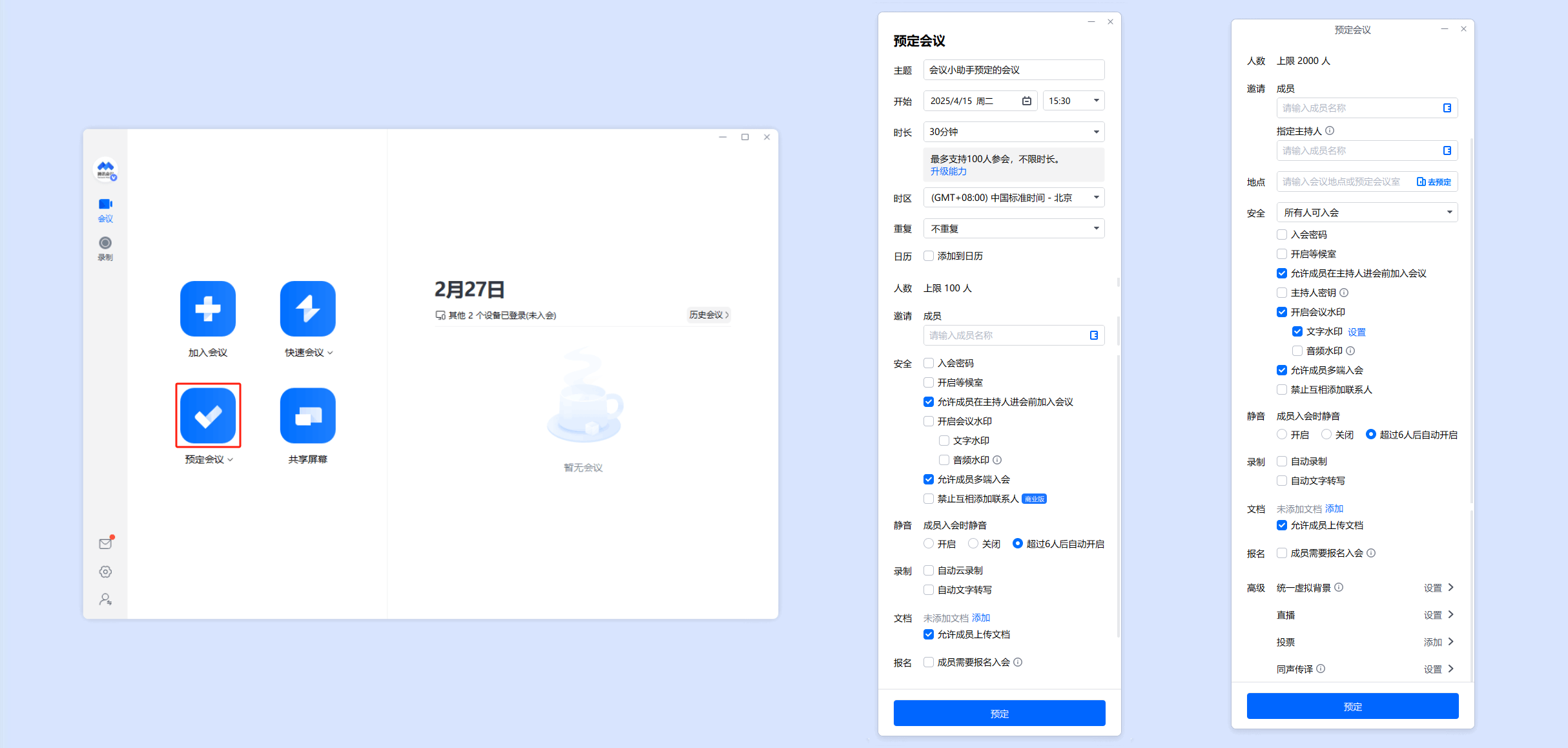Select the 关闭 mute radio in the right dialog

click(x=1326, y=435)
